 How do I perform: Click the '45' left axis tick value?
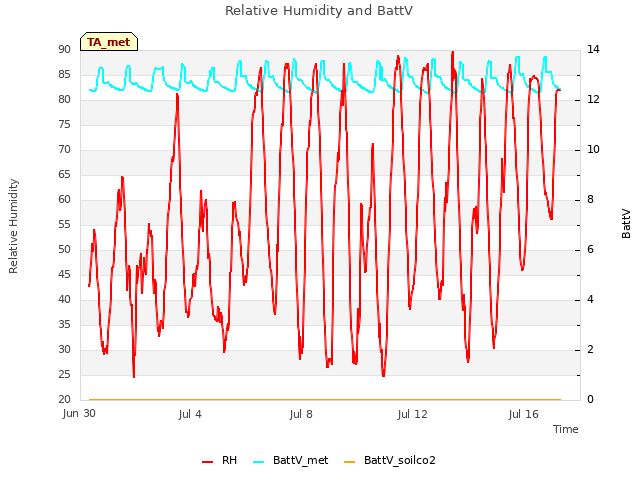click(64, 274)
